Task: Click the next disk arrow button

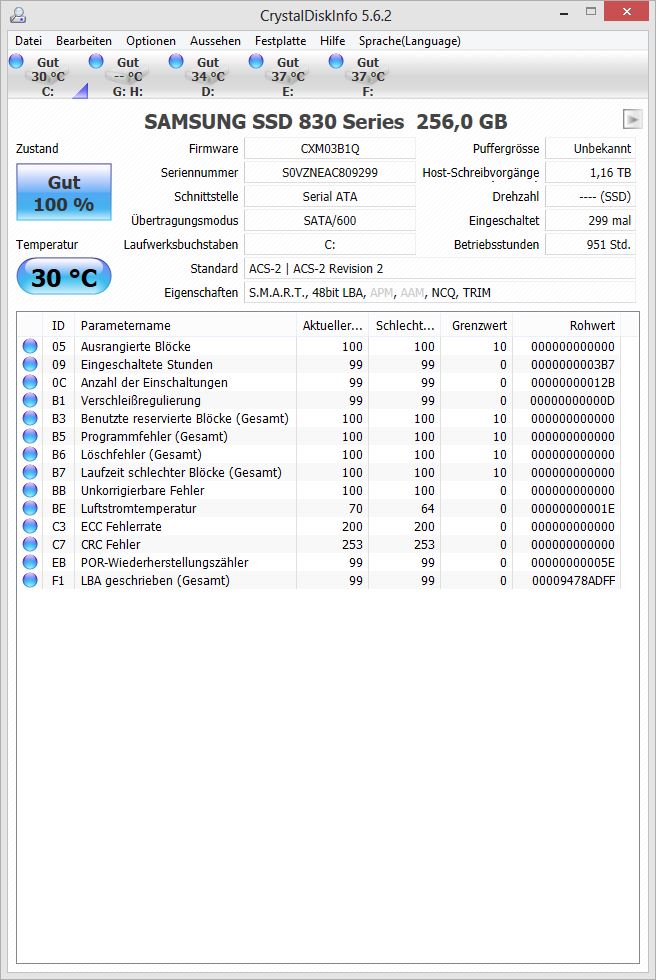Action: tap(632, 119)
